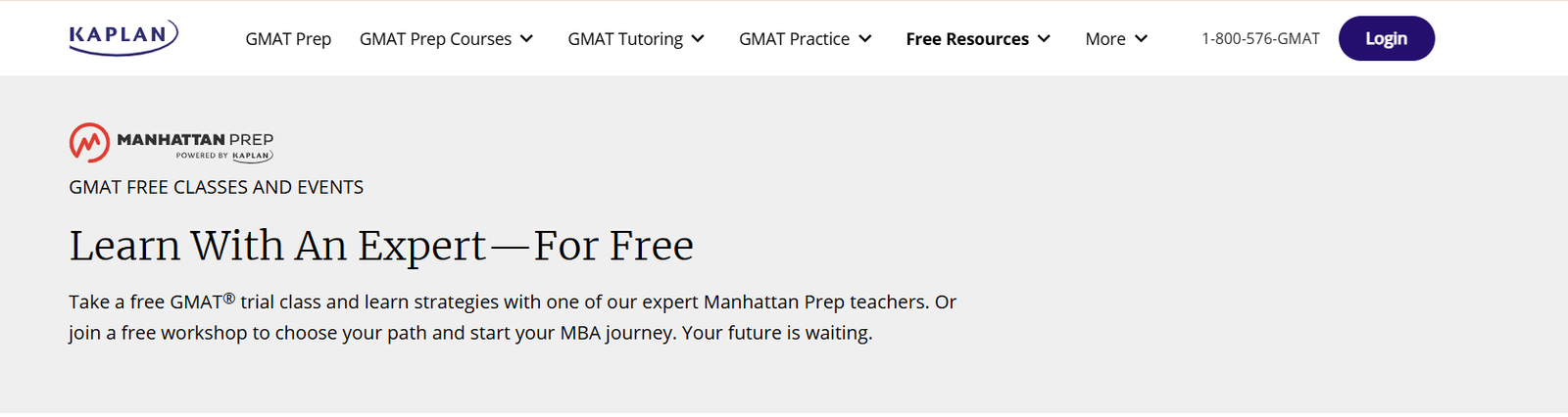Open the More navigation menu
This screenshot has width=1568, height=417.
1105,39
